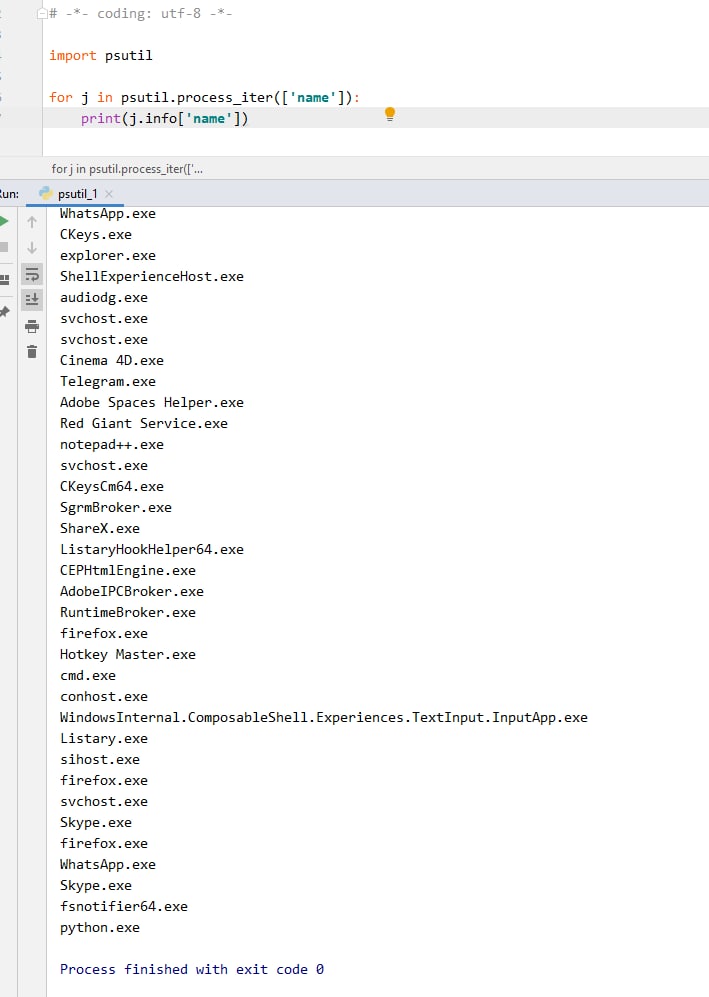Print the console output
Image resolution: width=709 pixels, height=997 pixels.
click(32, 326)
